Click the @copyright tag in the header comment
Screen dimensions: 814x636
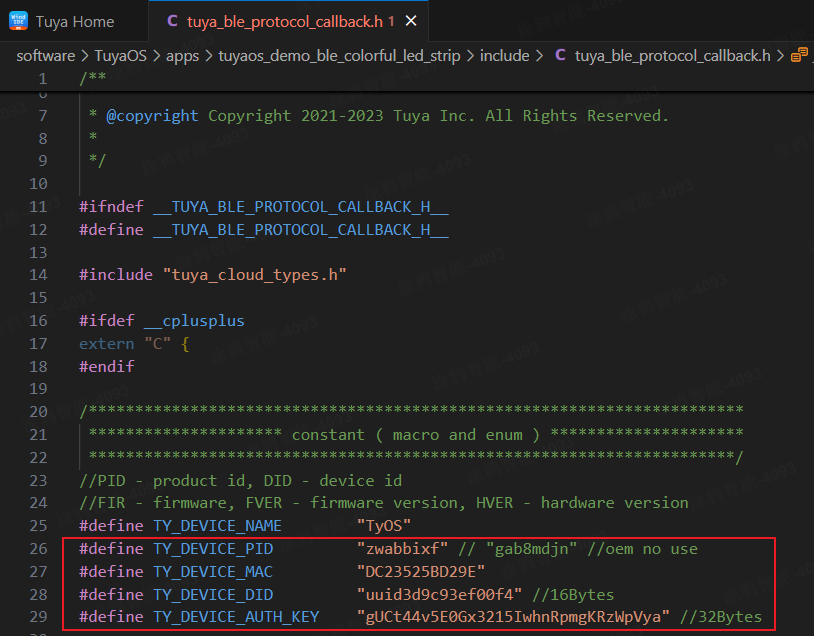pyautogui.click(x=152, y=116)
